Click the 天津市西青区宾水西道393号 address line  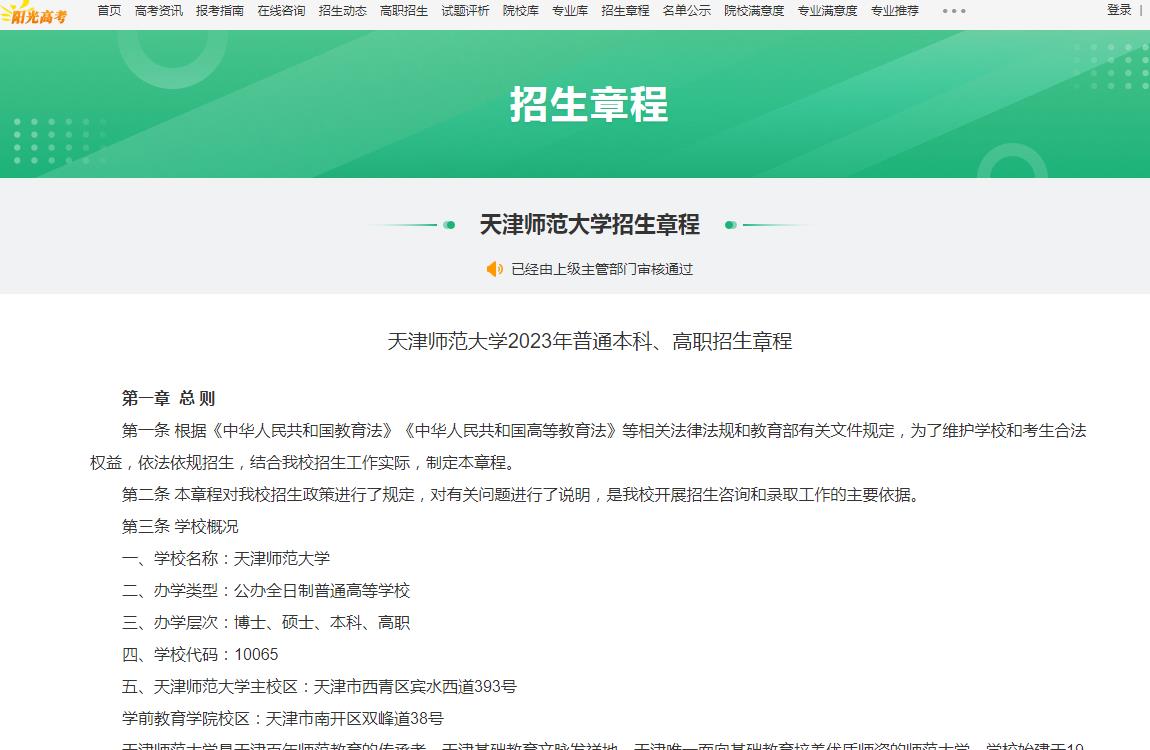(x=319, y=686)
